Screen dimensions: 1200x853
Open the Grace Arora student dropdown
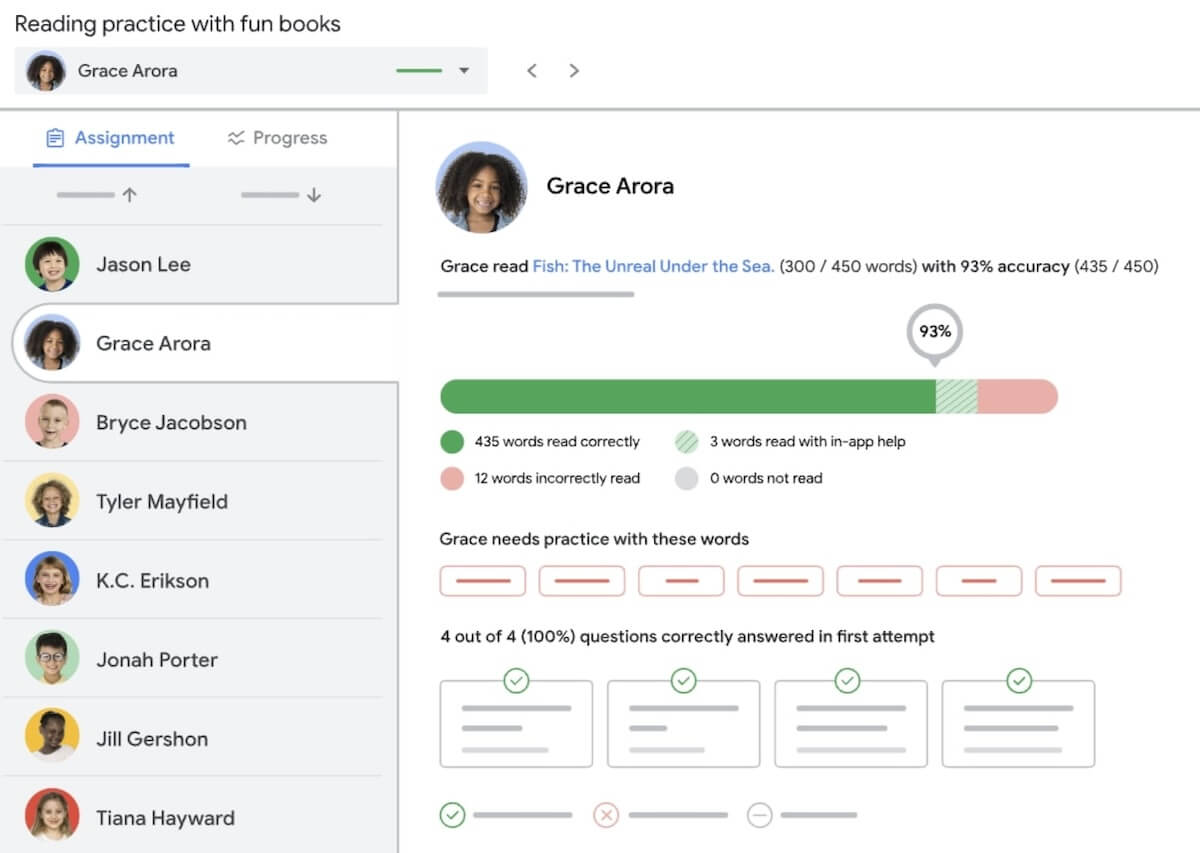[463, 71]
